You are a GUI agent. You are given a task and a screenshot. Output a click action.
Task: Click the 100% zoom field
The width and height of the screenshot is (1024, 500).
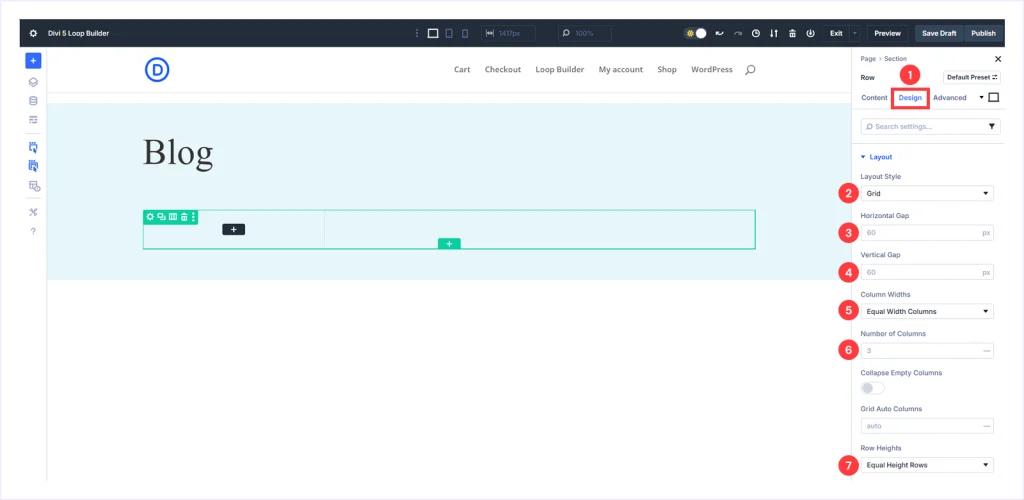584,33
